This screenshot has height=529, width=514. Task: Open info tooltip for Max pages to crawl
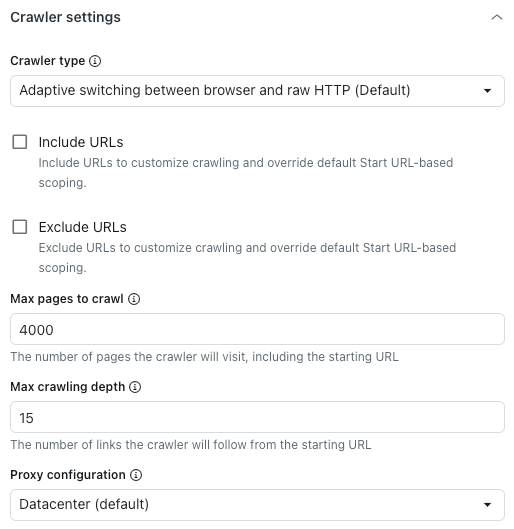(x=134, y=299)
